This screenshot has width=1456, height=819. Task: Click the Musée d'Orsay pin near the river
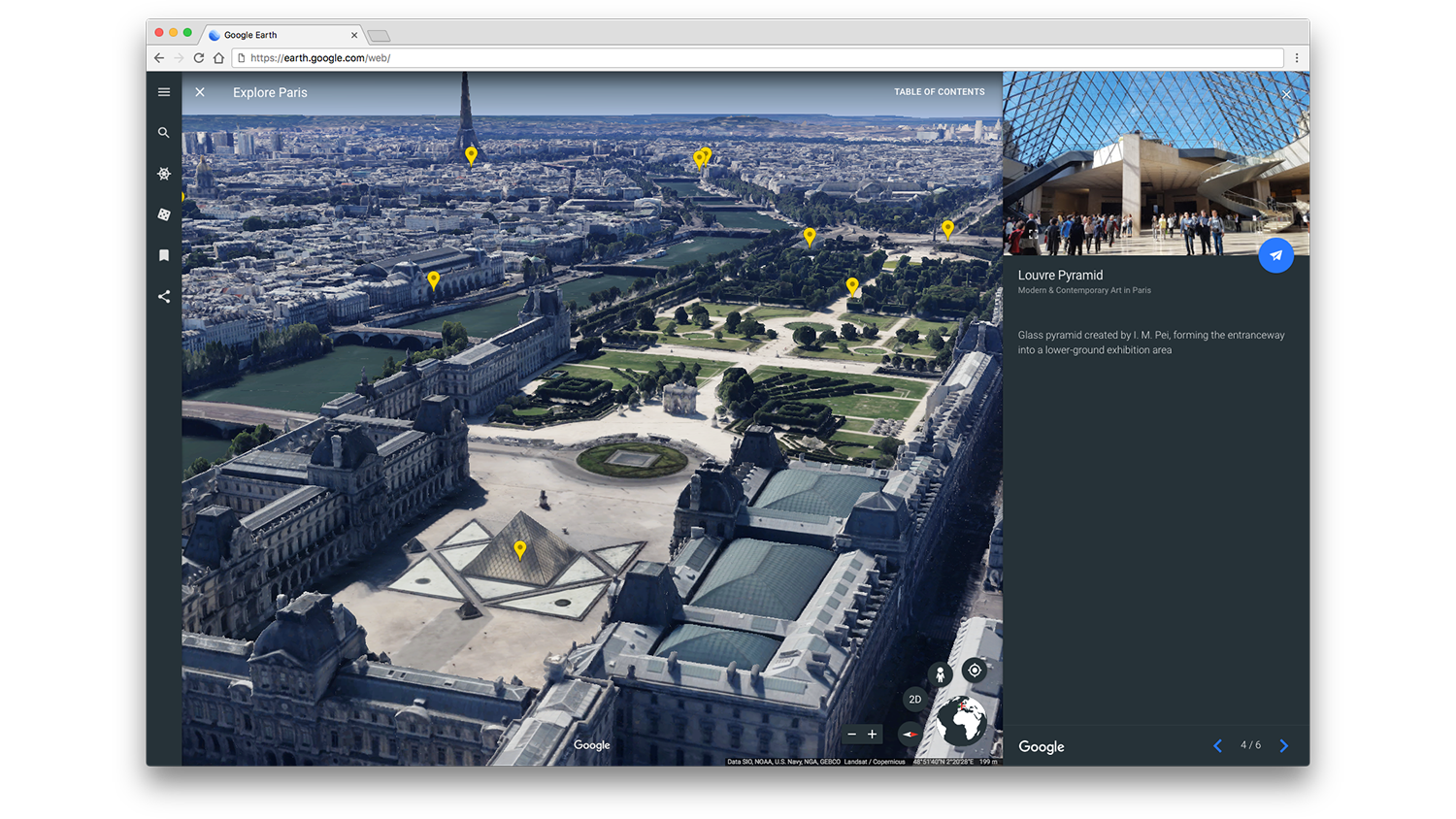434,280
